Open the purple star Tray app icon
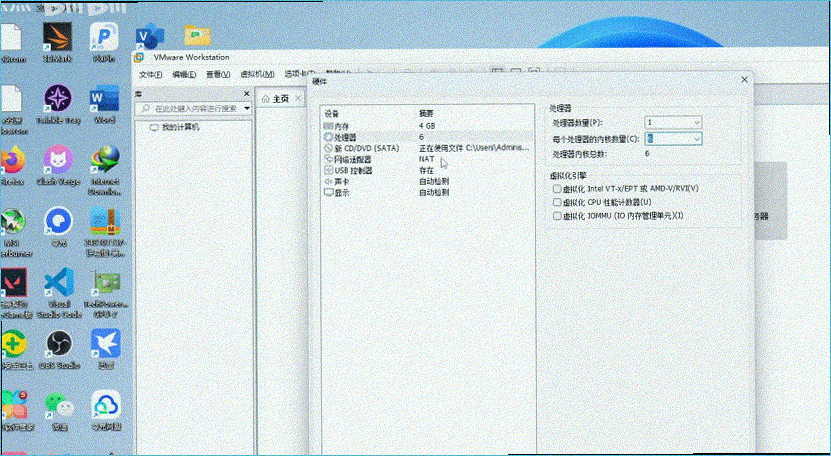The image size is (831, 456). 58,99
